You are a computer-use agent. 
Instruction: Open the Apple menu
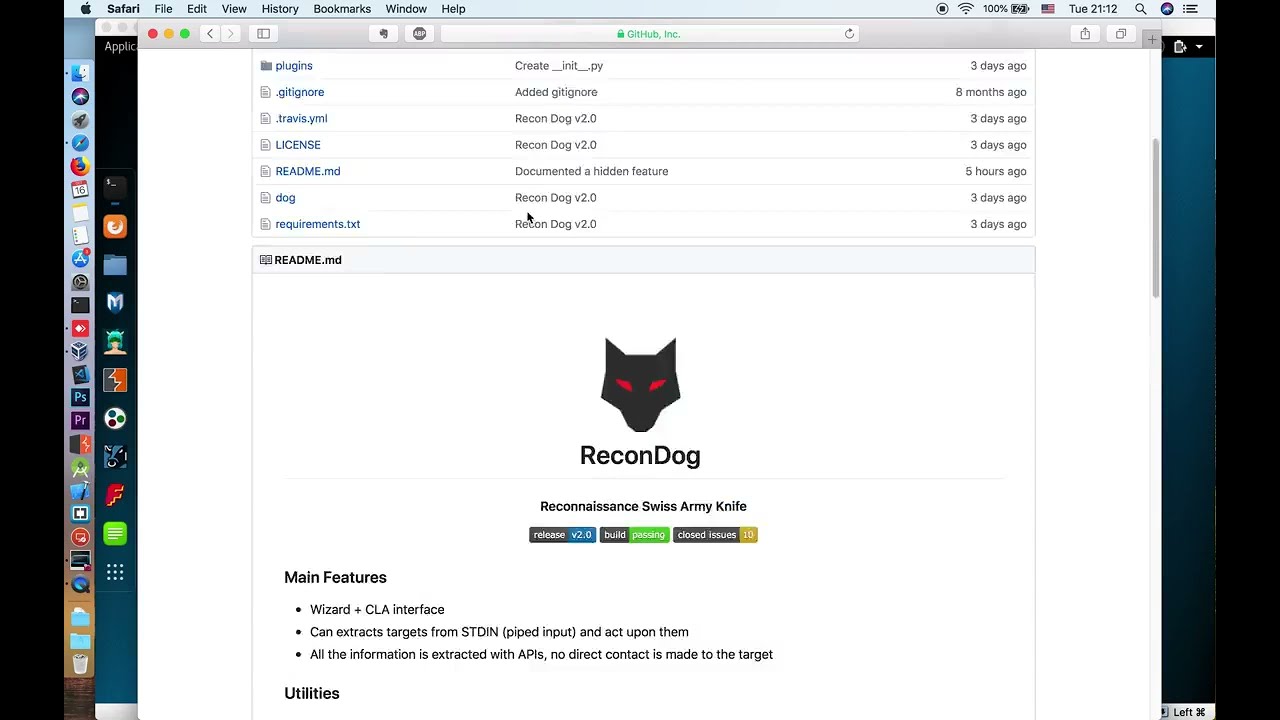click(86, 9)
